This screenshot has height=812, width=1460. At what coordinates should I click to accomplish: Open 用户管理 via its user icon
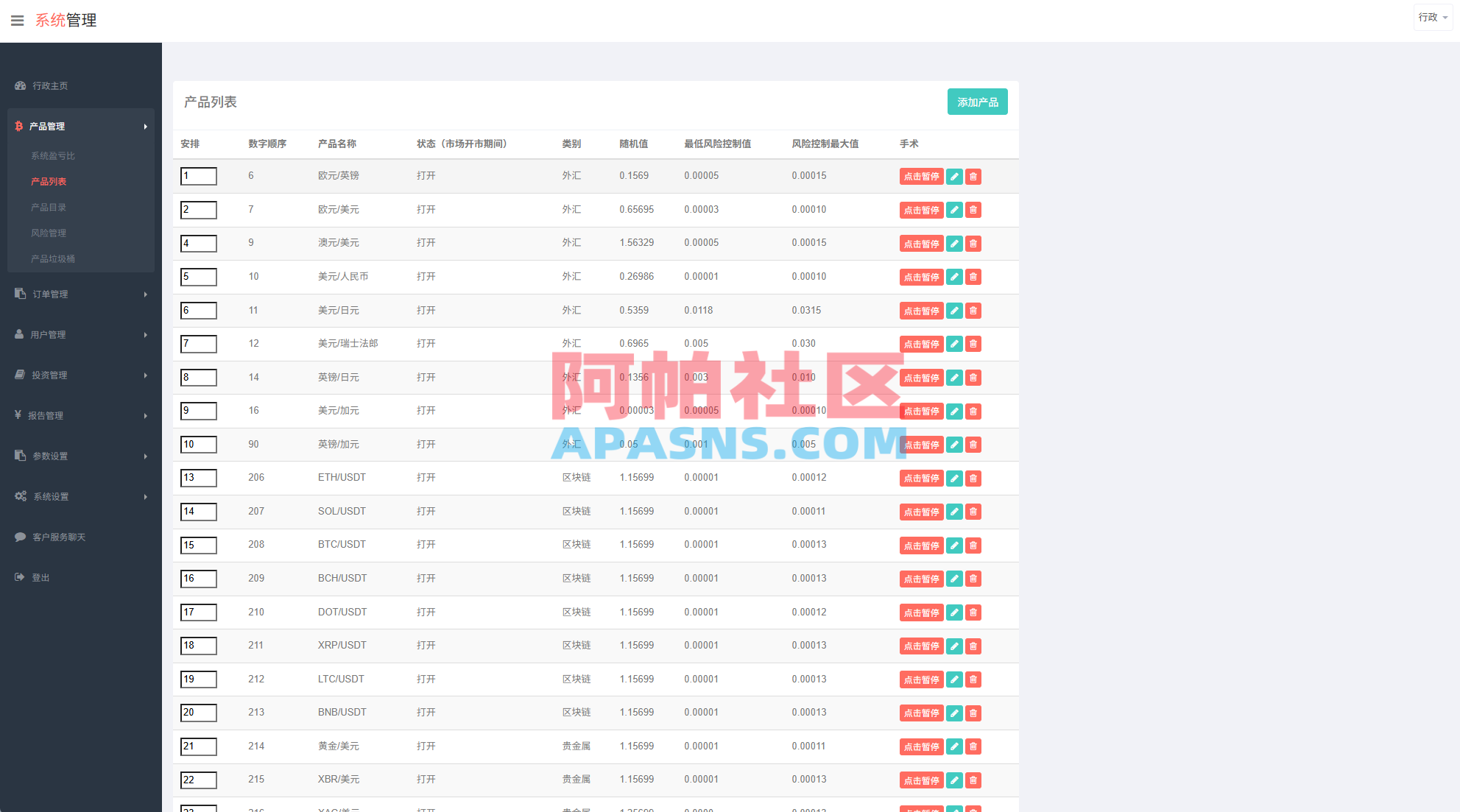(18, 333)
